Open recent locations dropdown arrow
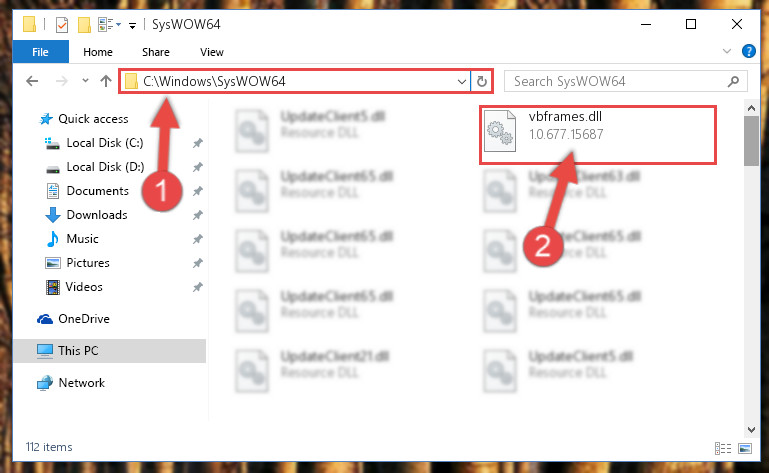 [x=85, y=80]
